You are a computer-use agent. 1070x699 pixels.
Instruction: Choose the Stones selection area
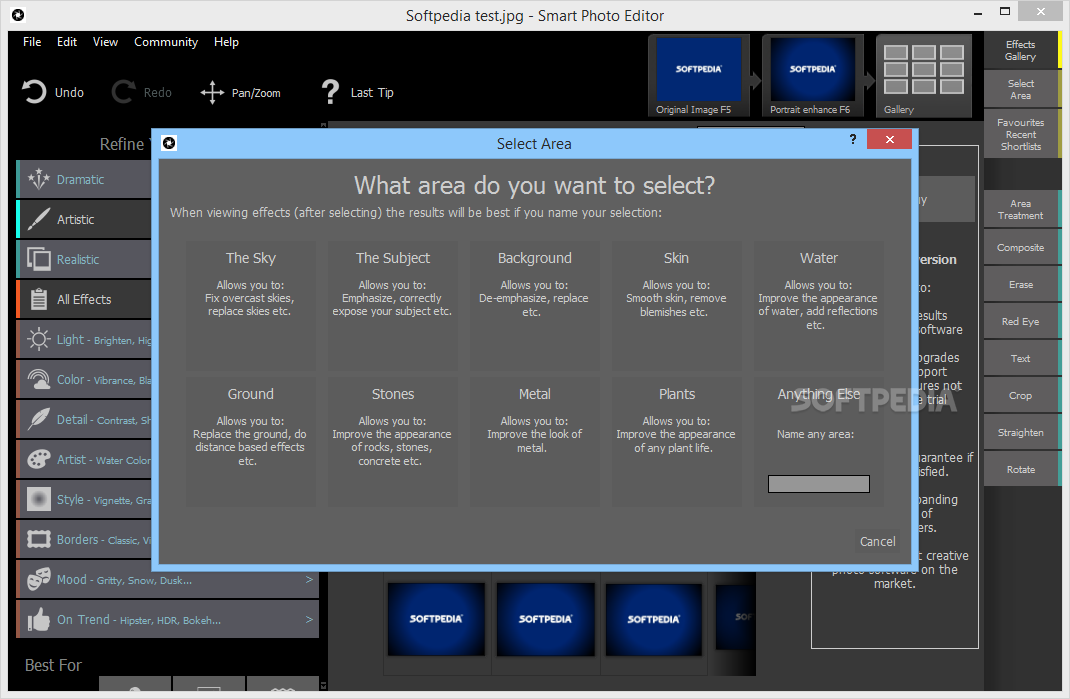point(392,442)
